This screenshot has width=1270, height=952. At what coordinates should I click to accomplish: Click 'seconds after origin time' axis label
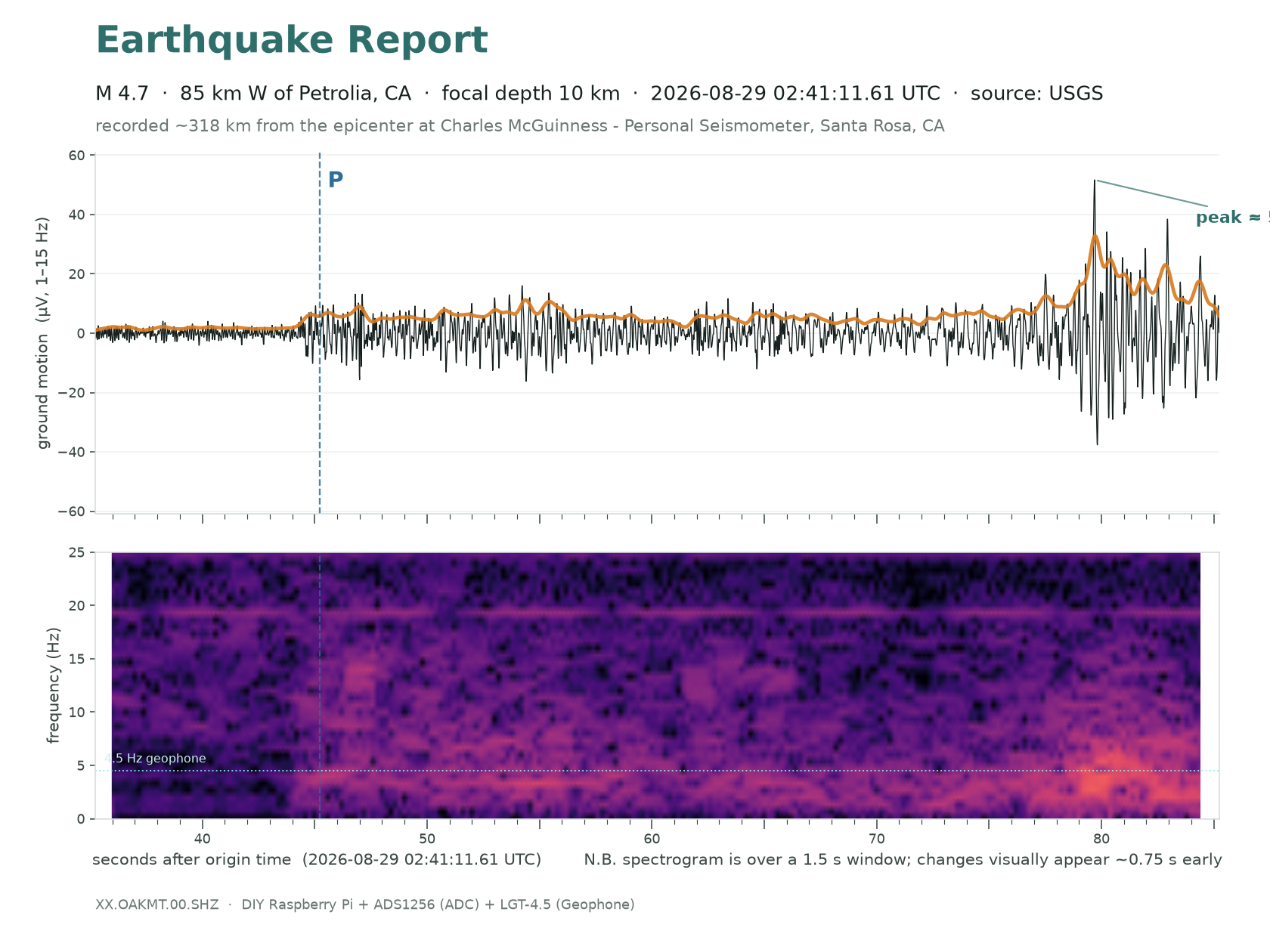tap(317, 860)
